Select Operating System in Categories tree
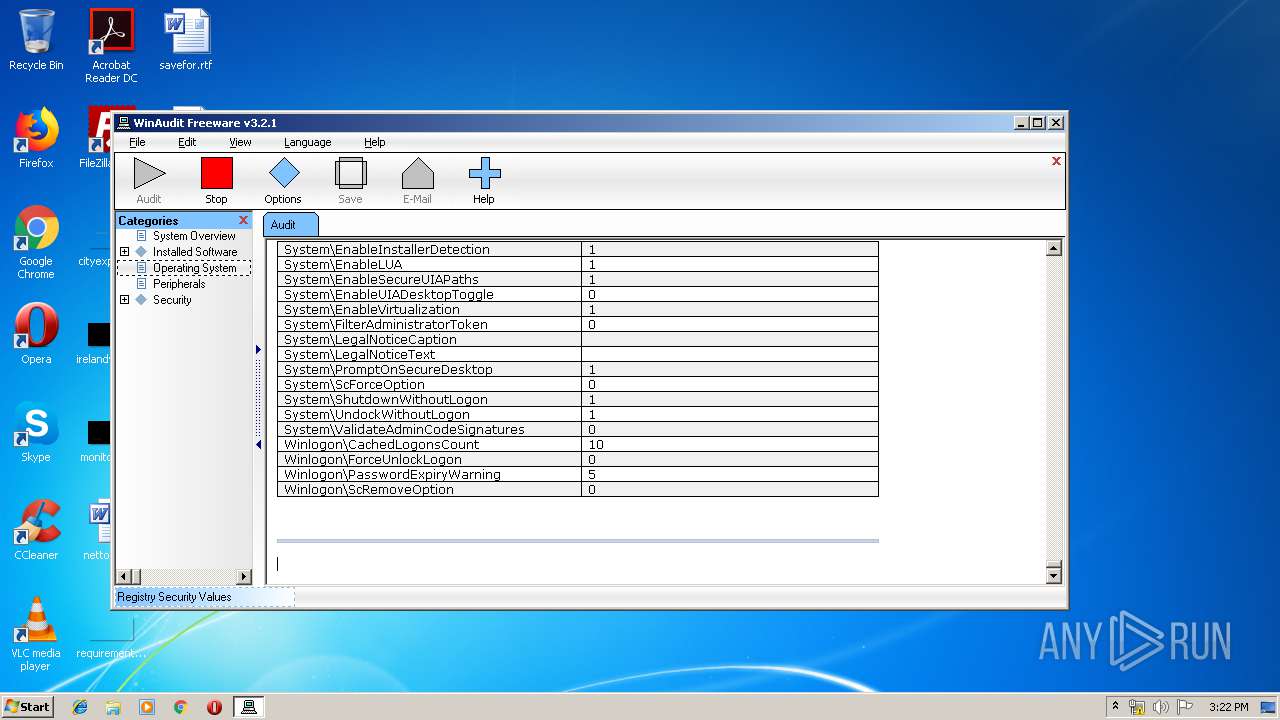Screen dimensions: 1280x720 (194, 268)
